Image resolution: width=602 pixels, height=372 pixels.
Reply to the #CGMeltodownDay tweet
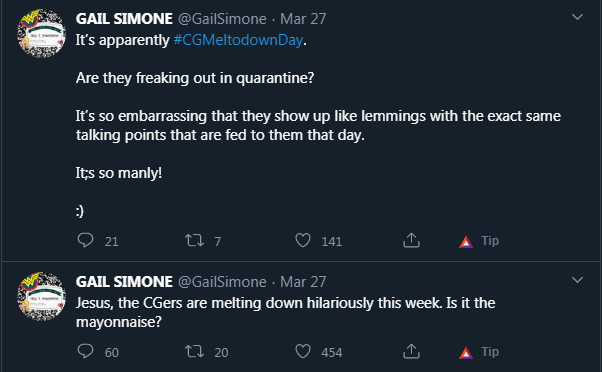coord(85,240)
